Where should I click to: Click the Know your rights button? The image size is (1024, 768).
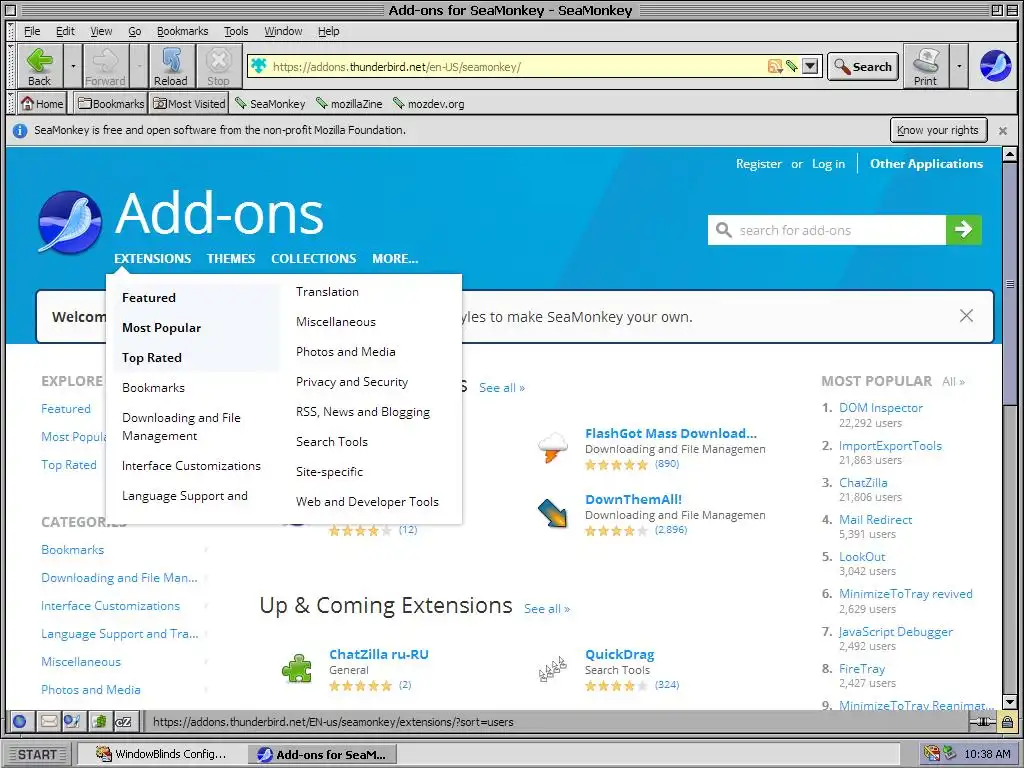click(938, 130)
